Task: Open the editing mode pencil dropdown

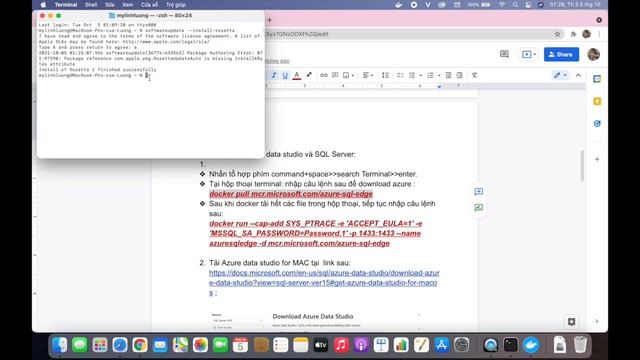Action: point(560,75)
